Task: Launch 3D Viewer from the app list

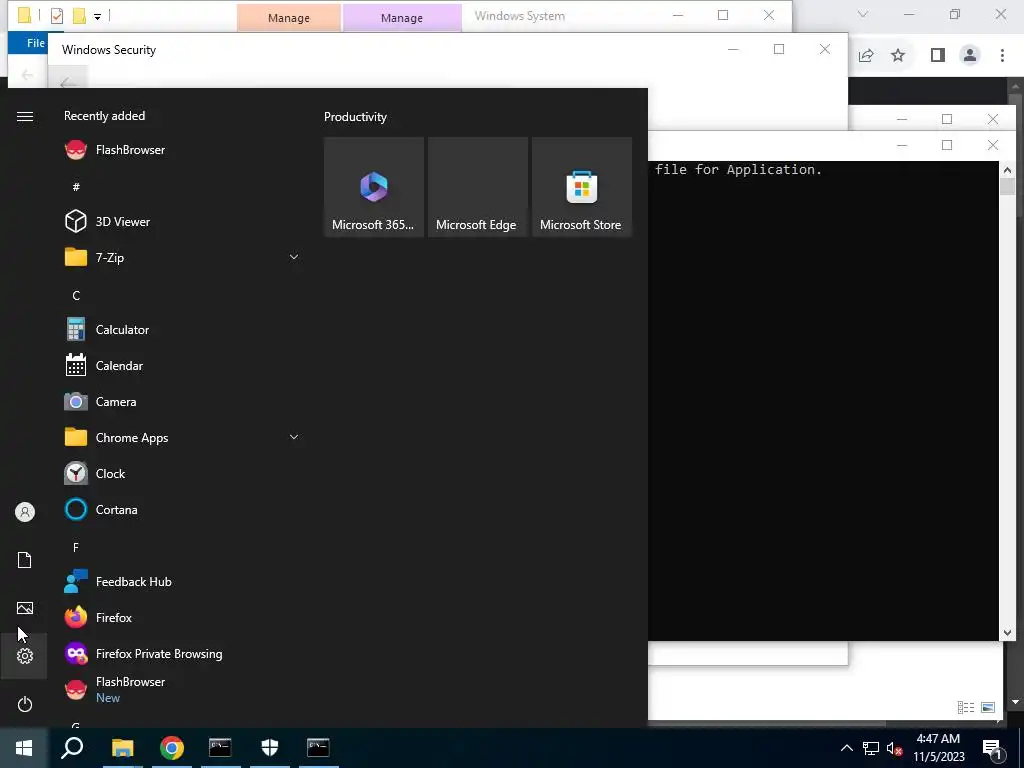Action: tap(181, 221)
